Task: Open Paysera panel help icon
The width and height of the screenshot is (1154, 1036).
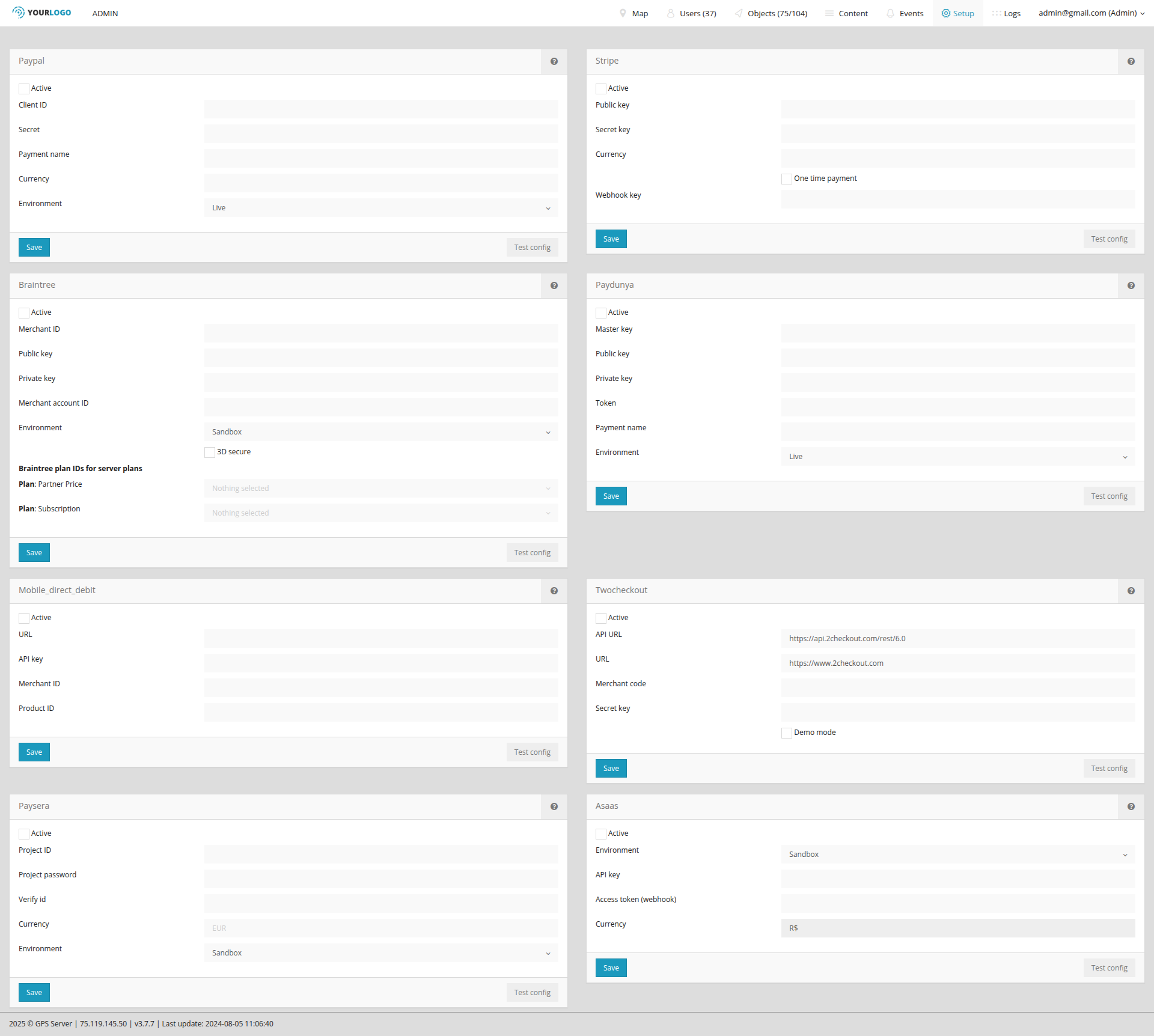Action: [554, 806]
